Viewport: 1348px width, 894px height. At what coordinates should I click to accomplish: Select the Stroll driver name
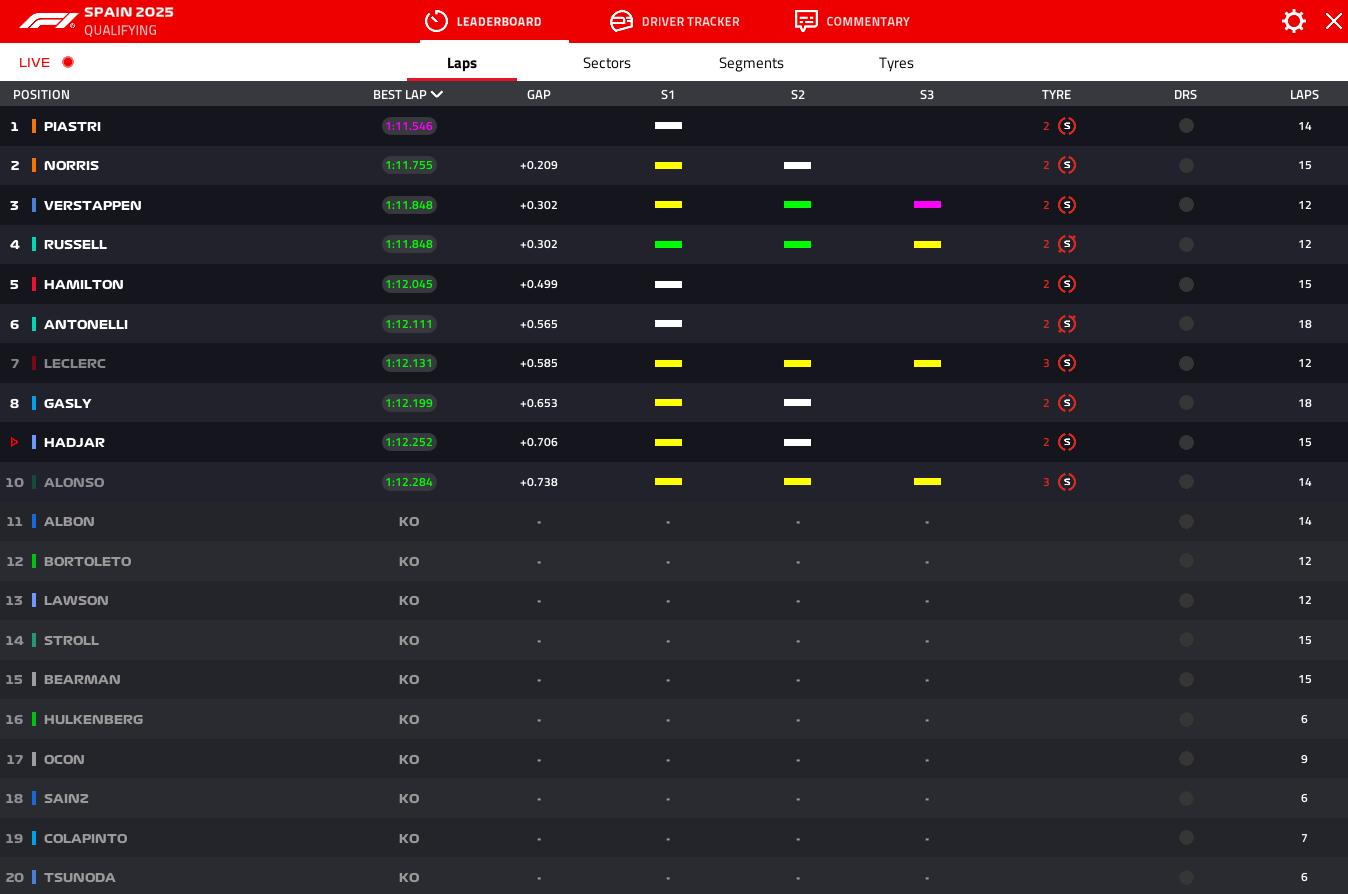[72, 640]
